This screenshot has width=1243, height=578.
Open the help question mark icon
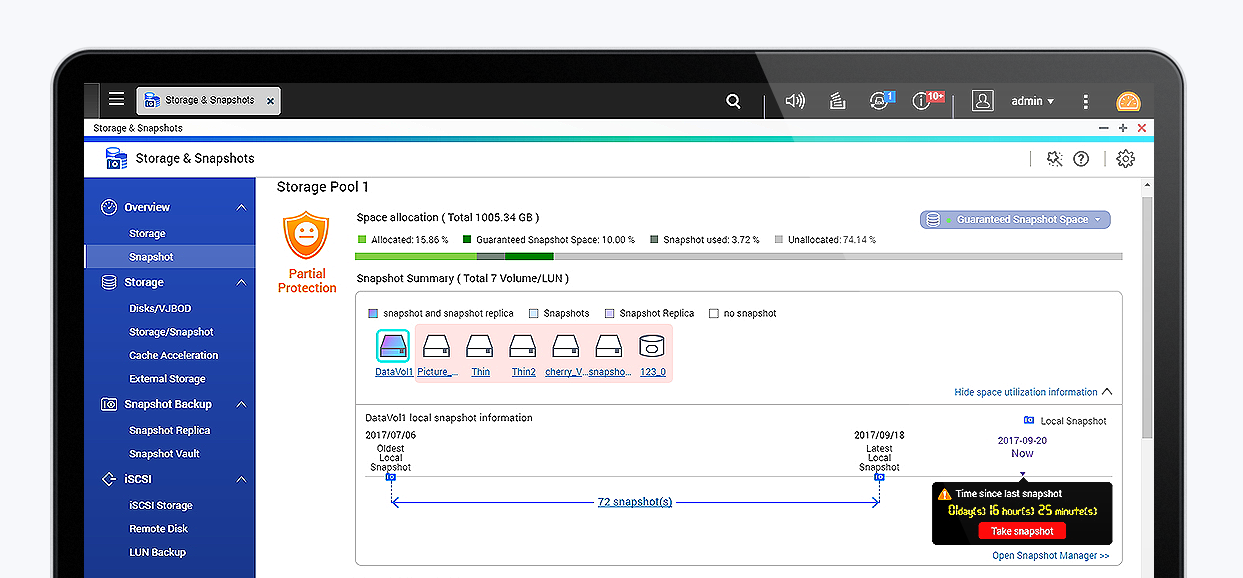click(1081, 158)
